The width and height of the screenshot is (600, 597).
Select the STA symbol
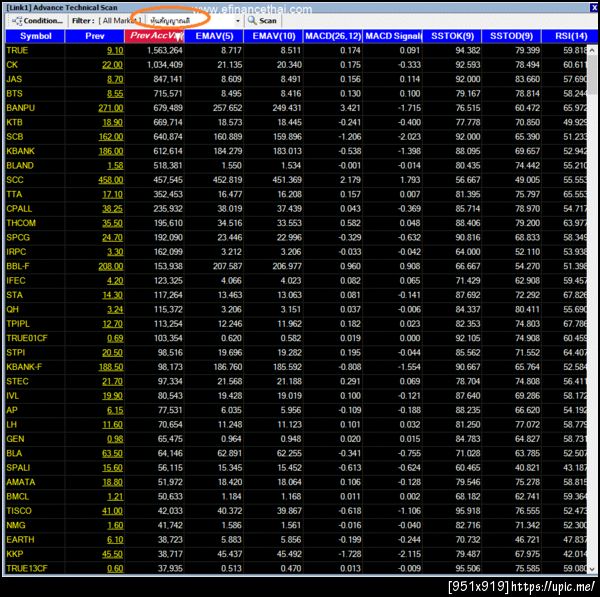click(x=14, y=295)
